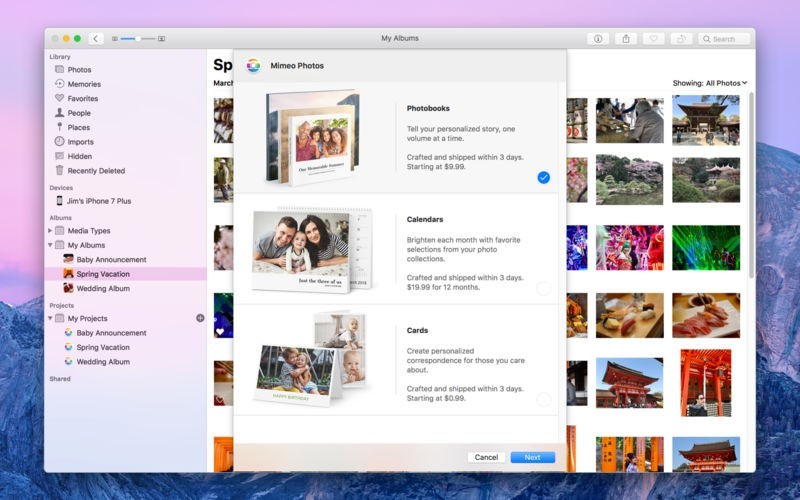
Task: Click the heart Favorite toolbar icon
Action: pyautogui.click(x=654, y=39)
